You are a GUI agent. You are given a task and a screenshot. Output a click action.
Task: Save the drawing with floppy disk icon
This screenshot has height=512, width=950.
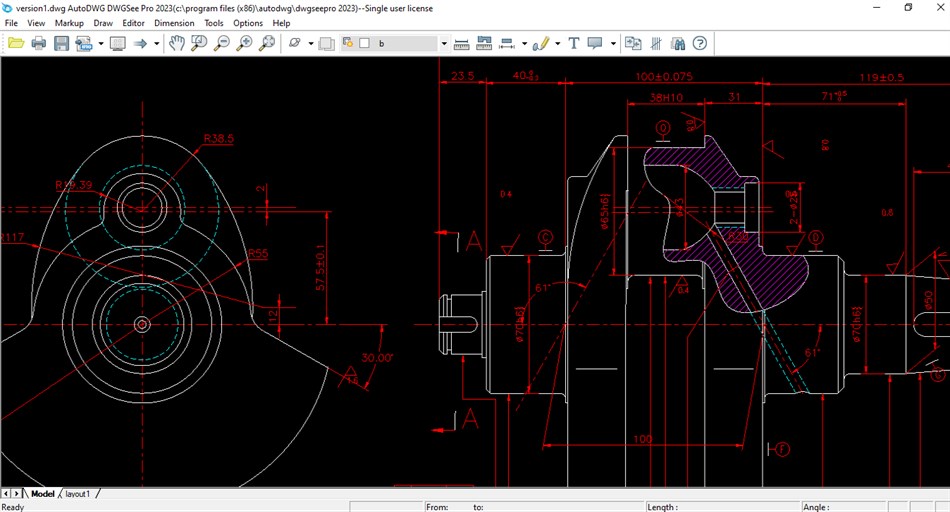coord(61,43)
